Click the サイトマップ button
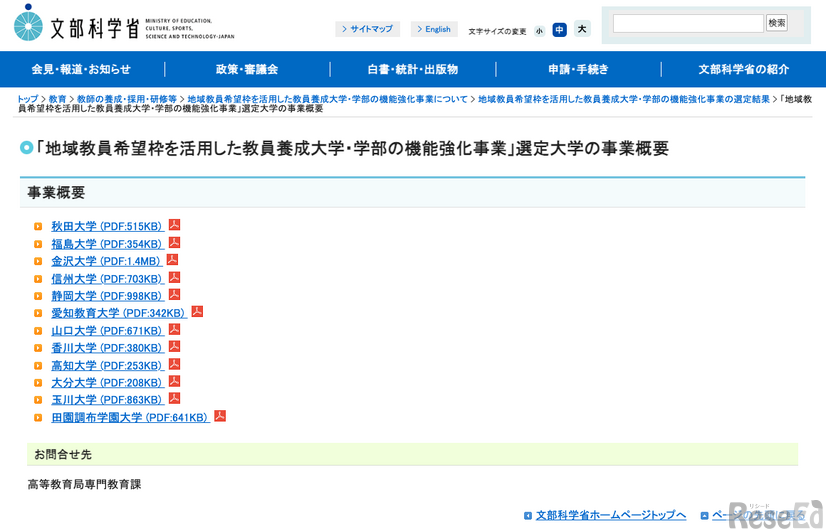Viewport: 826px width, 531px height. (367, 29)
